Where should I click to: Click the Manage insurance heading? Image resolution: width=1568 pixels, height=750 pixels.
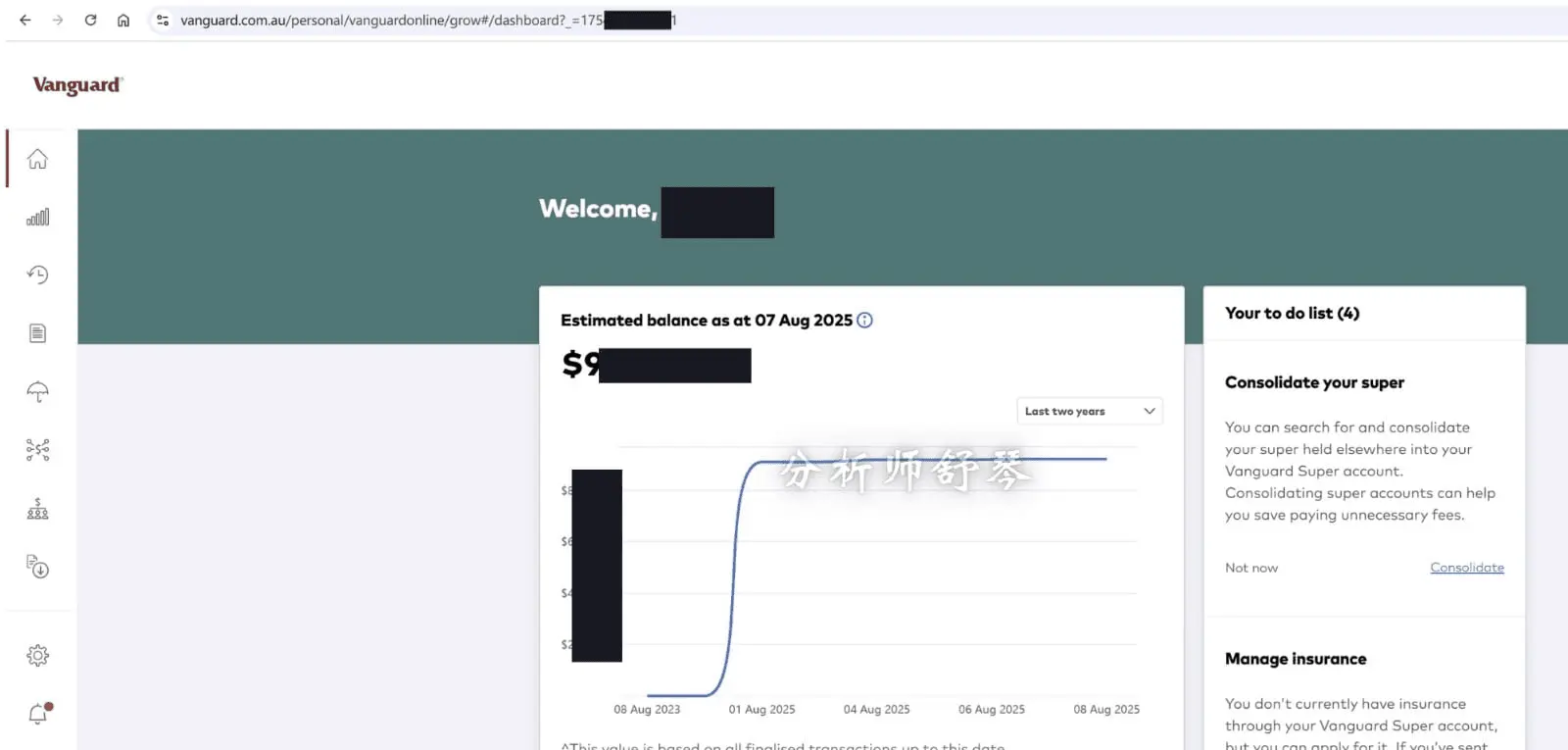pos(1296,659)
